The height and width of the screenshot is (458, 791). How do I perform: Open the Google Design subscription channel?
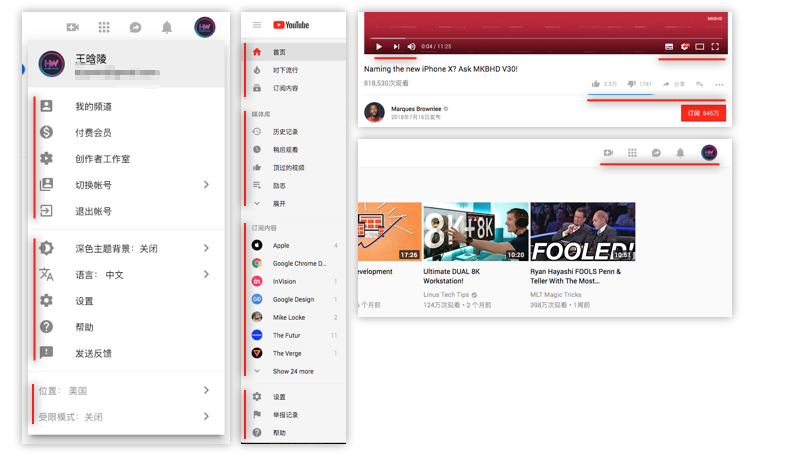point(294,299)
